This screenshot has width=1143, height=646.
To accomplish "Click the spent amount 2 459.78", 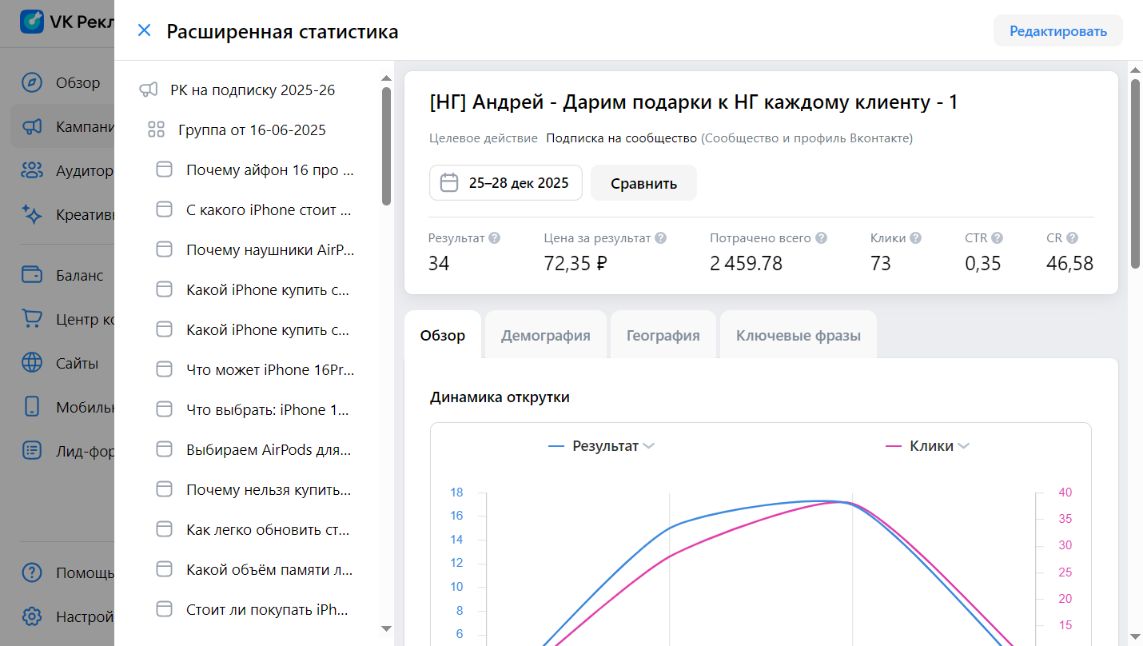I will (746, 263).
